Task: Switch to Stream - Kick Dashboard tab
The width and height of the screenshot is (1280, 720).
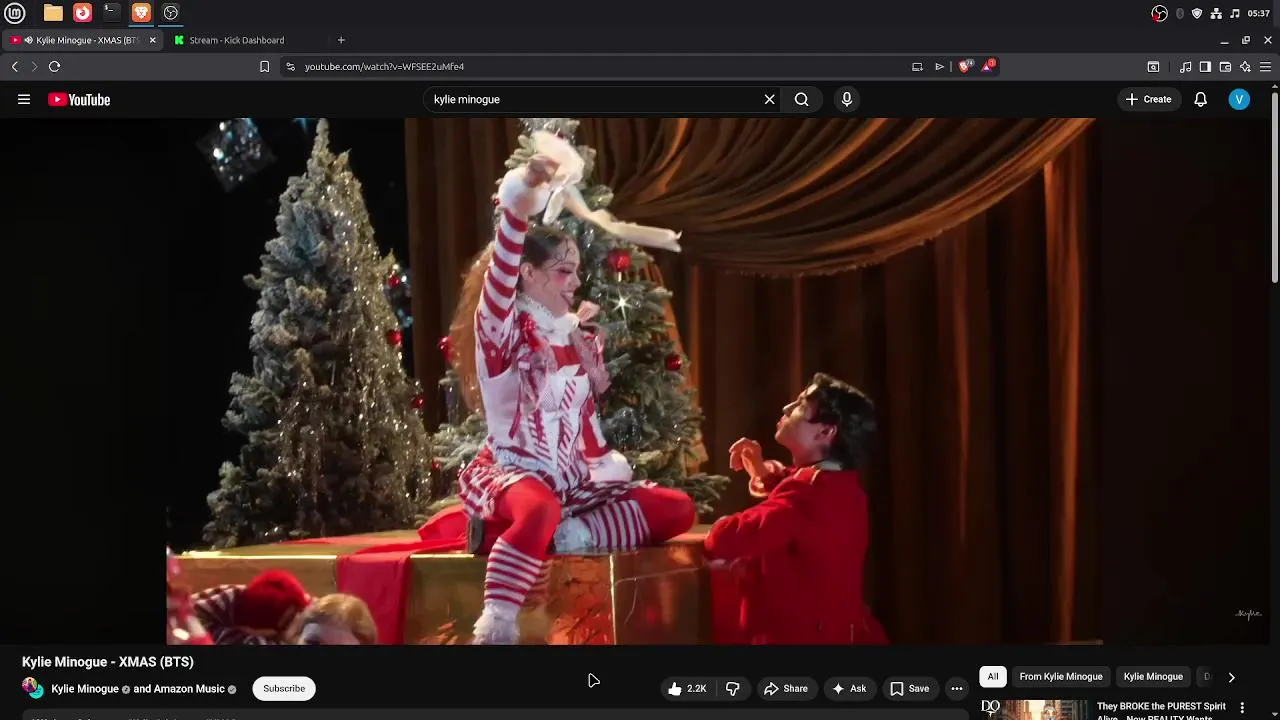Action: [237, 40]
